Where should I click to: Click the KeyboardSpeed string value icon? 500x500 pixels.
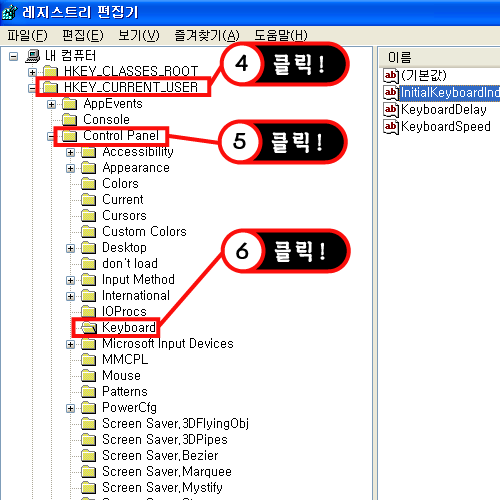[391, 127]
